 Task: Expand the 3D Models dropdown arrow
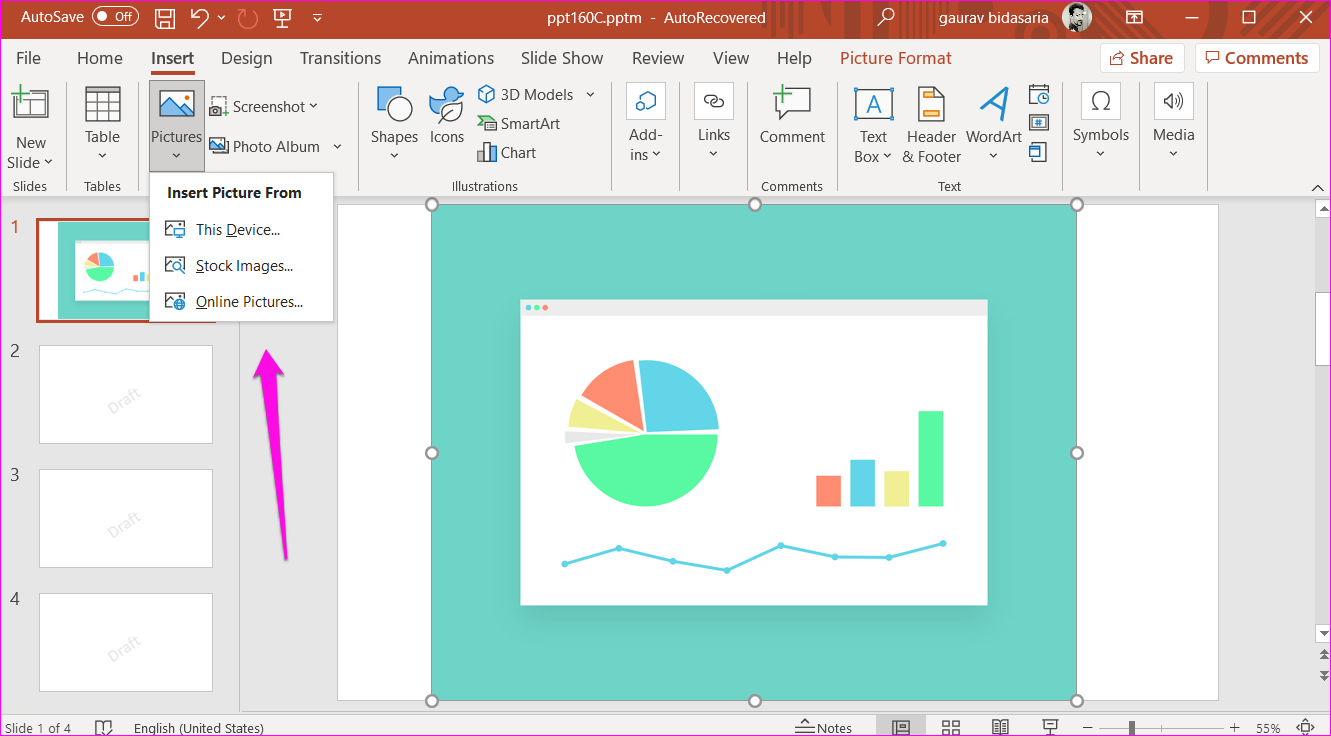[590, 94]
